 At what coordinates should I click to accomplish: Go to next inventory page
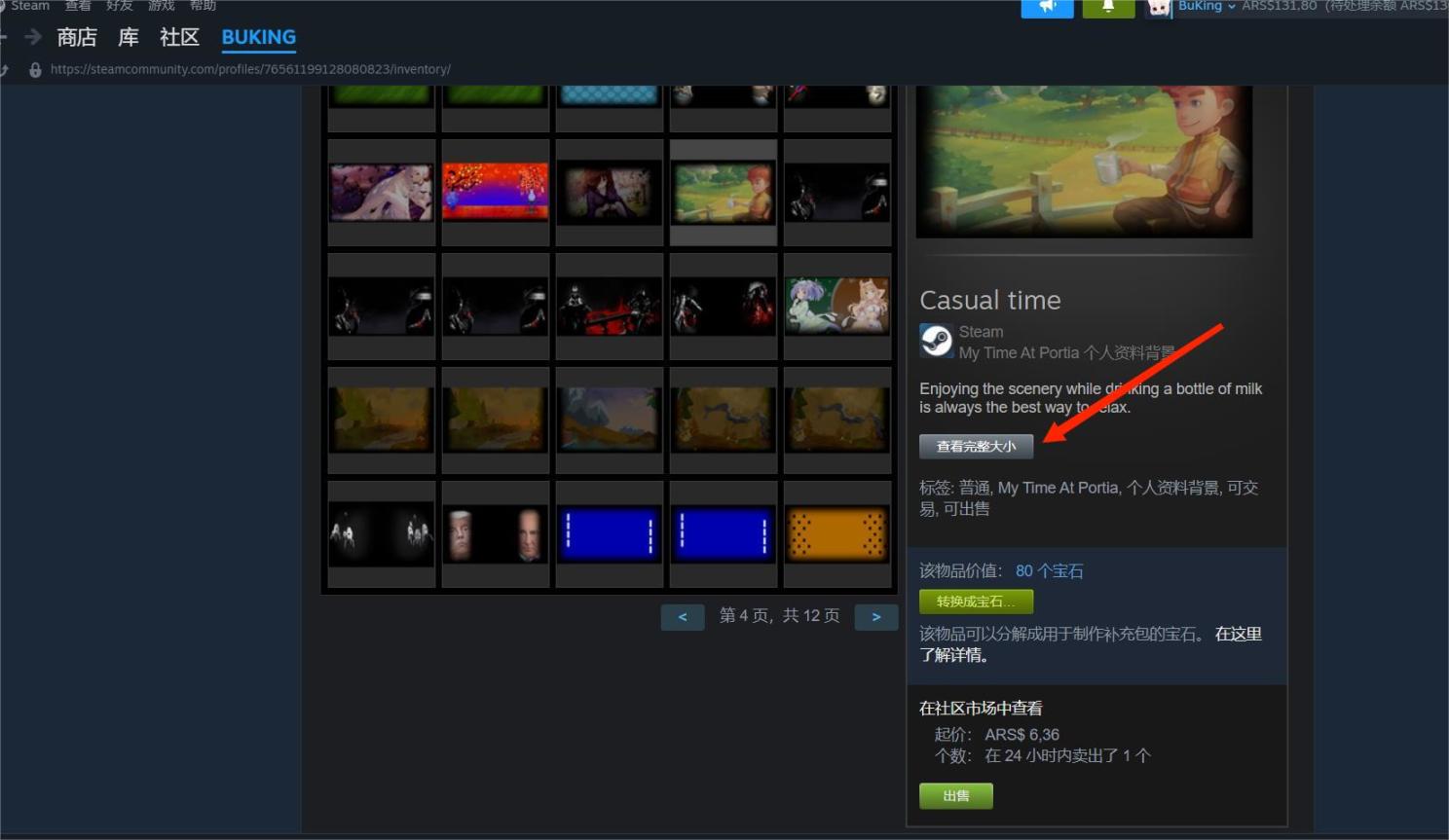coord(876,617)
